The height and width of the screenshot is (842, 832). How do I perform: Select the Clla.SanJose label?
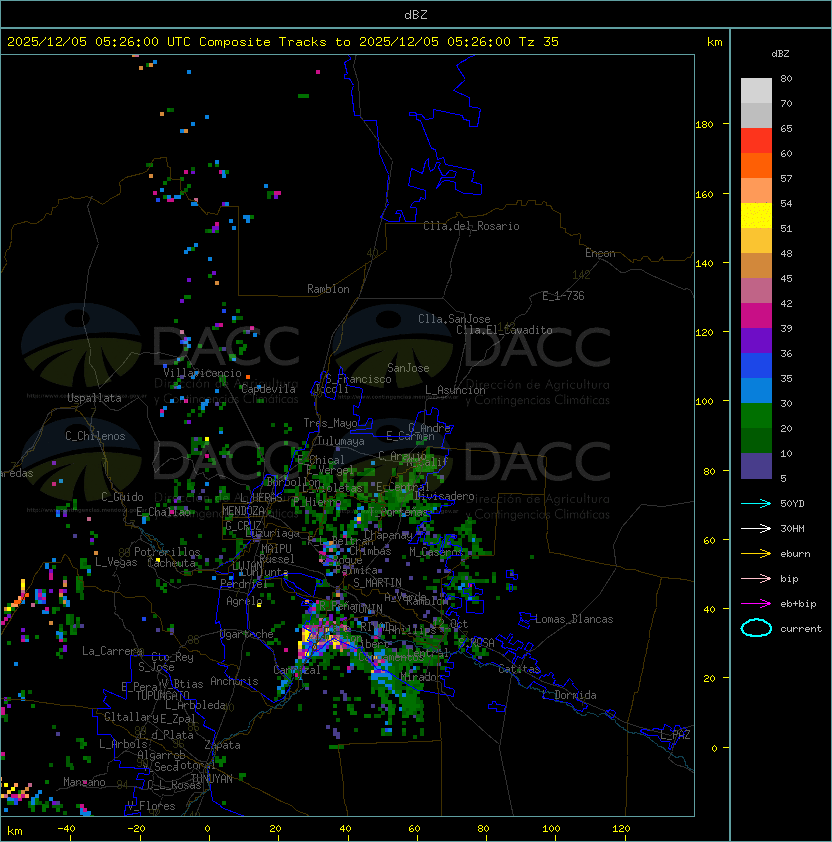coord(454,319)
